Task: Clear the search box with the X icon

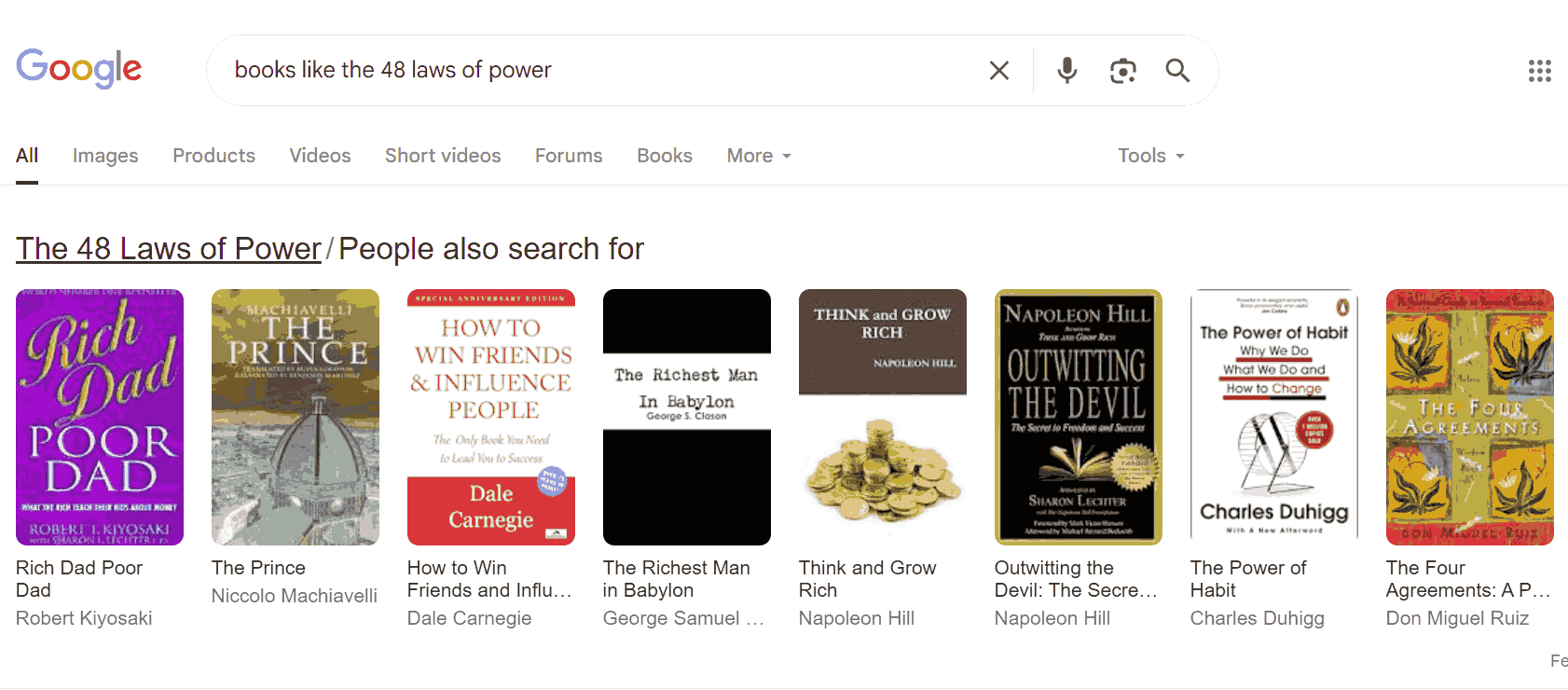Action: (998, 71)
